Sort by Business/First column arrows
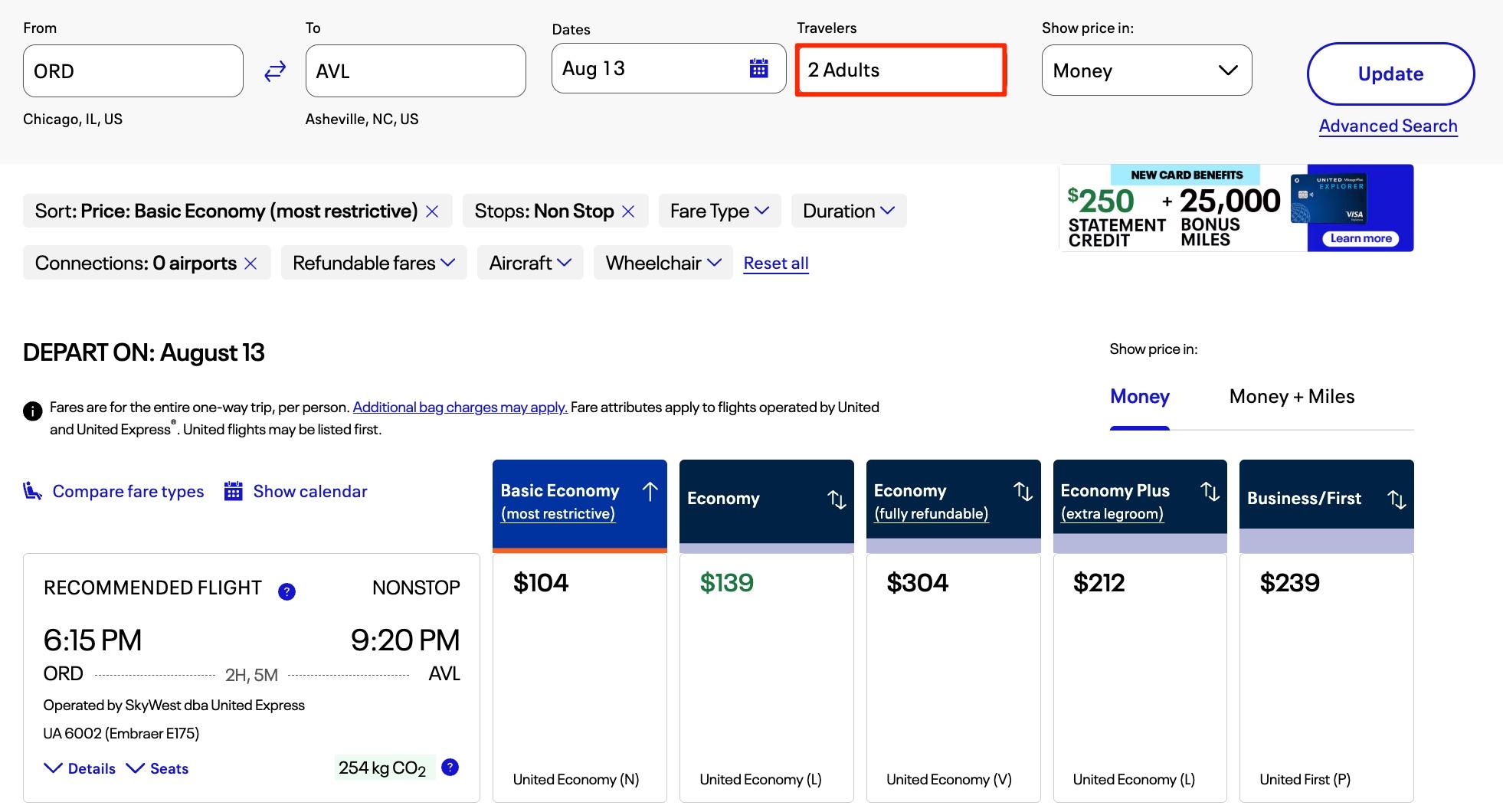 [x=1397, y=499]
